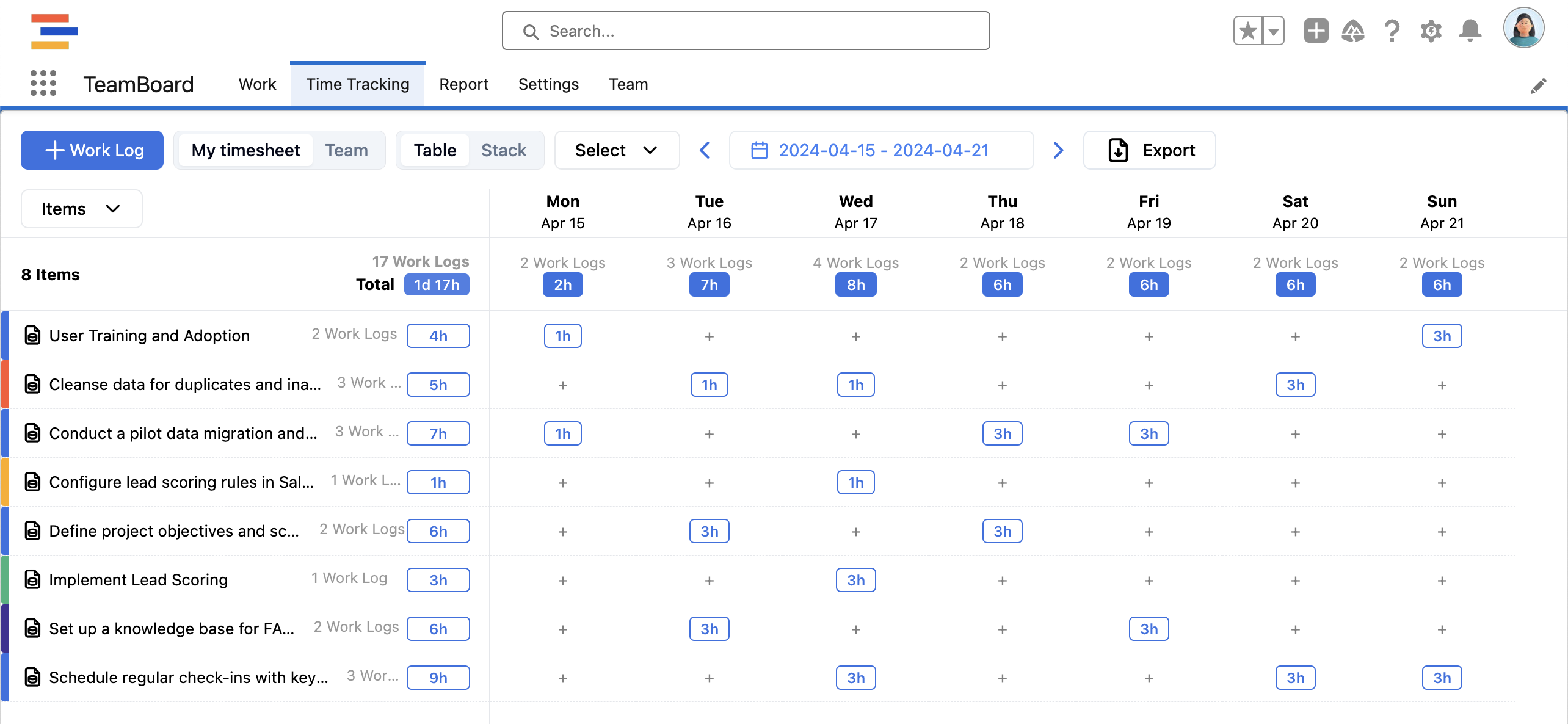1568x724 pixels.
Task: Open the settings gear icon
Action: [1431, 30]
